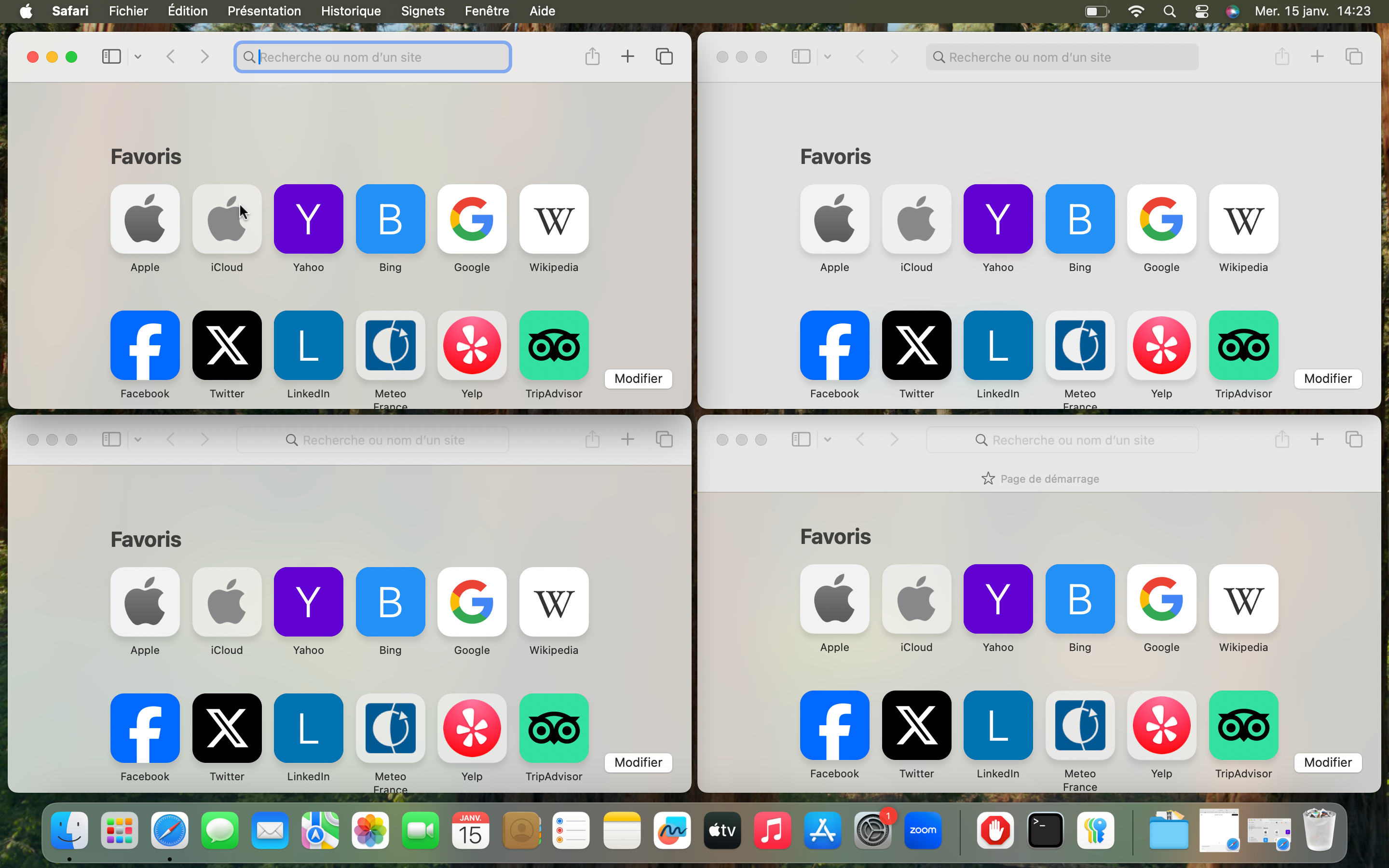Click Modifier button in bottom-right window
Viewport: 1389px width, 868px height.
pos(1328,762)
